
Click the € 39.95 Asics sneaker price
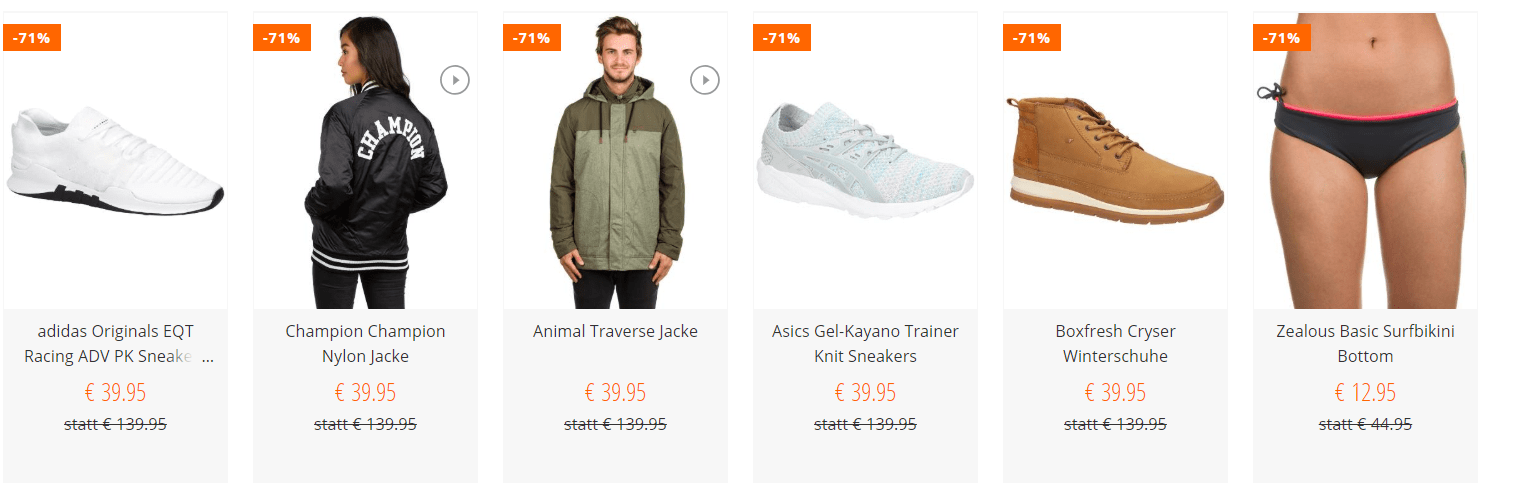(865, 392)
